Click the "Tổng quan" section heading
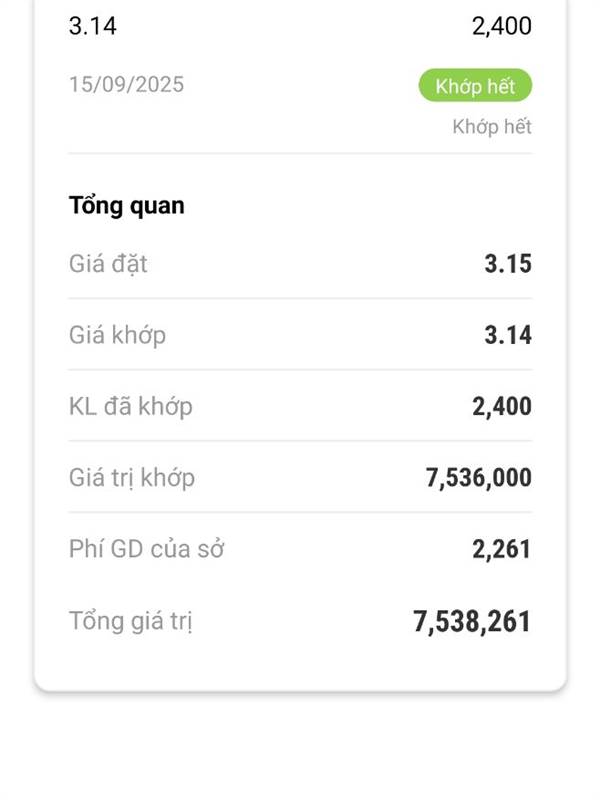 (x=126, y=206)
